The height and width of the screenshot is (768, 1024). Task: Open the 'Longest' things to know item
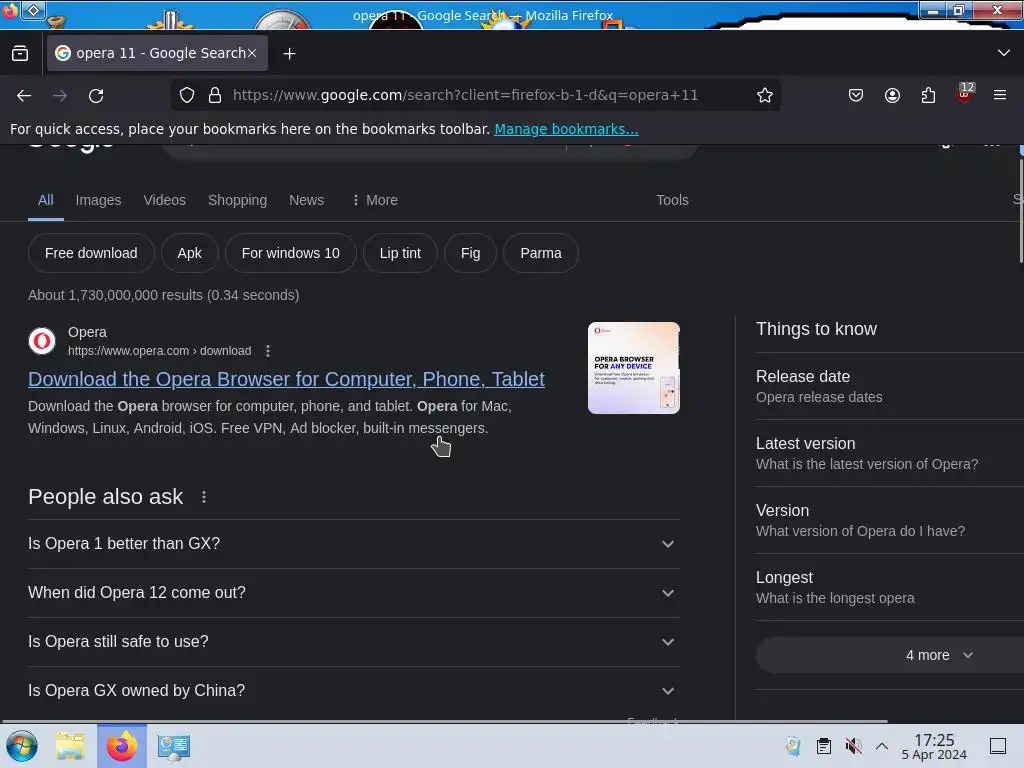[889, 587]
